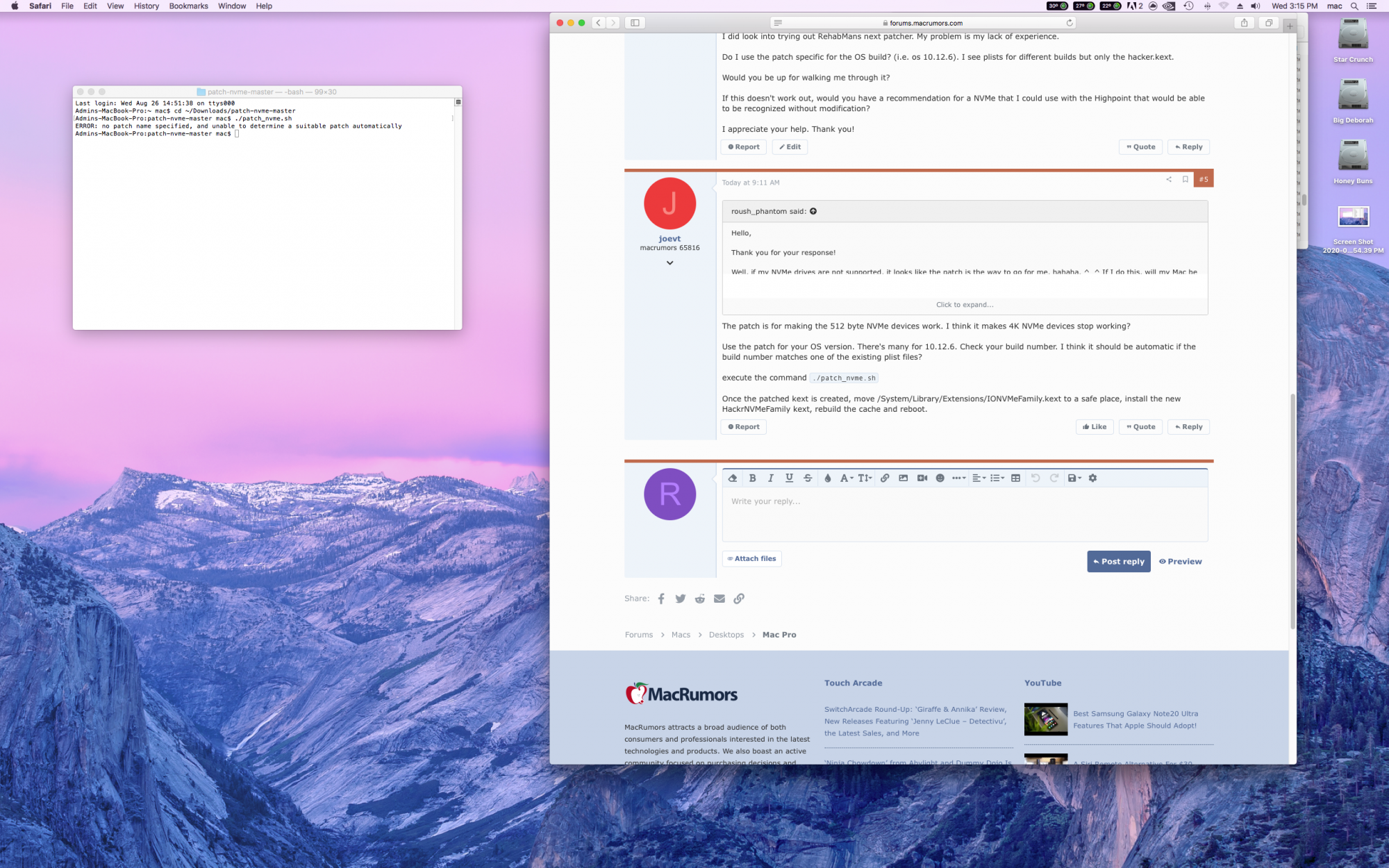This screenshot has height=868, width=1389.
Task: Click the Write your reply text area
Action: click(x=965, y=514)
